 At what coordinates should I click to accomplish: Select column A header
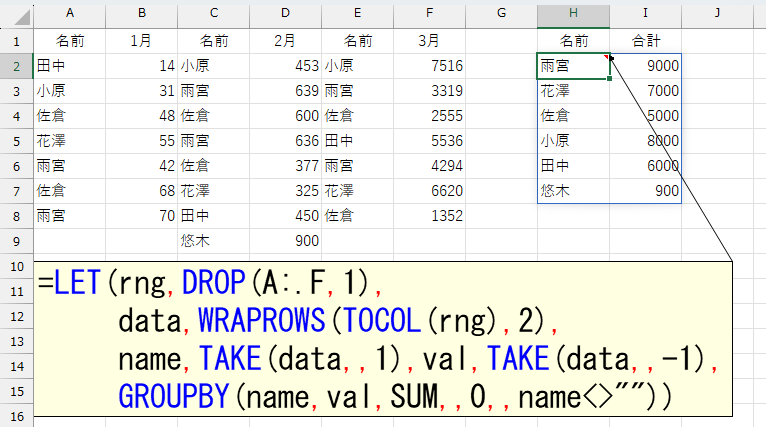pos(69,14)
